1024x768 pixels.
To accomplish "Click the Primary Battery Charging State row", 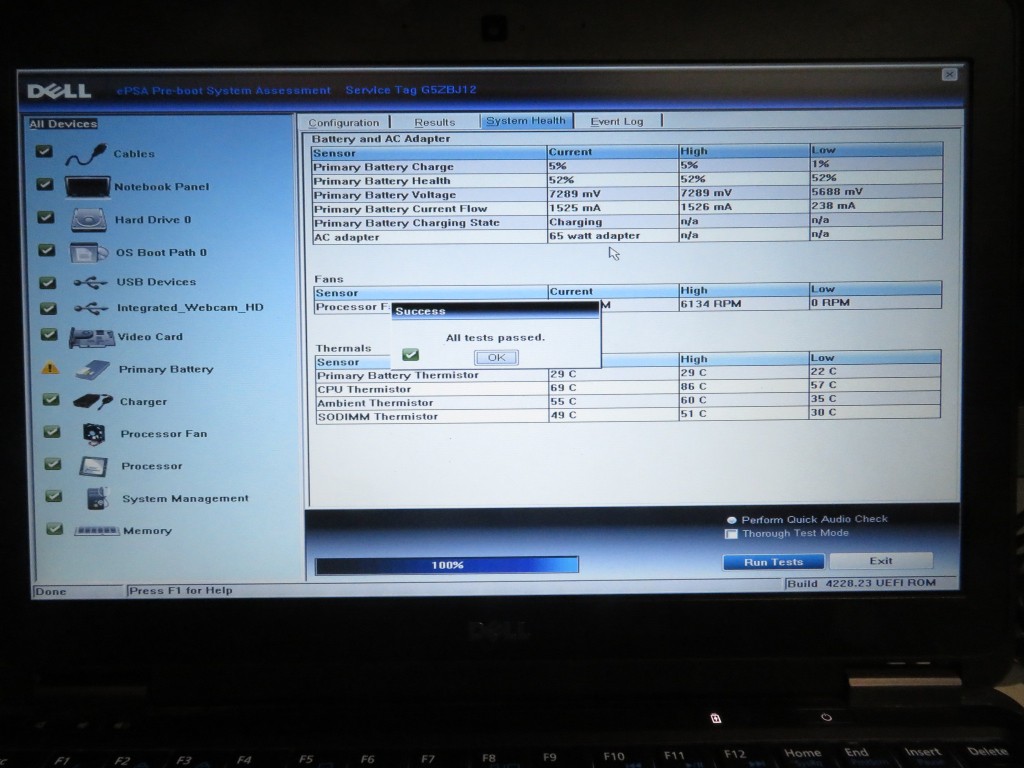I will pyautogui.click(x=627, y=221).
